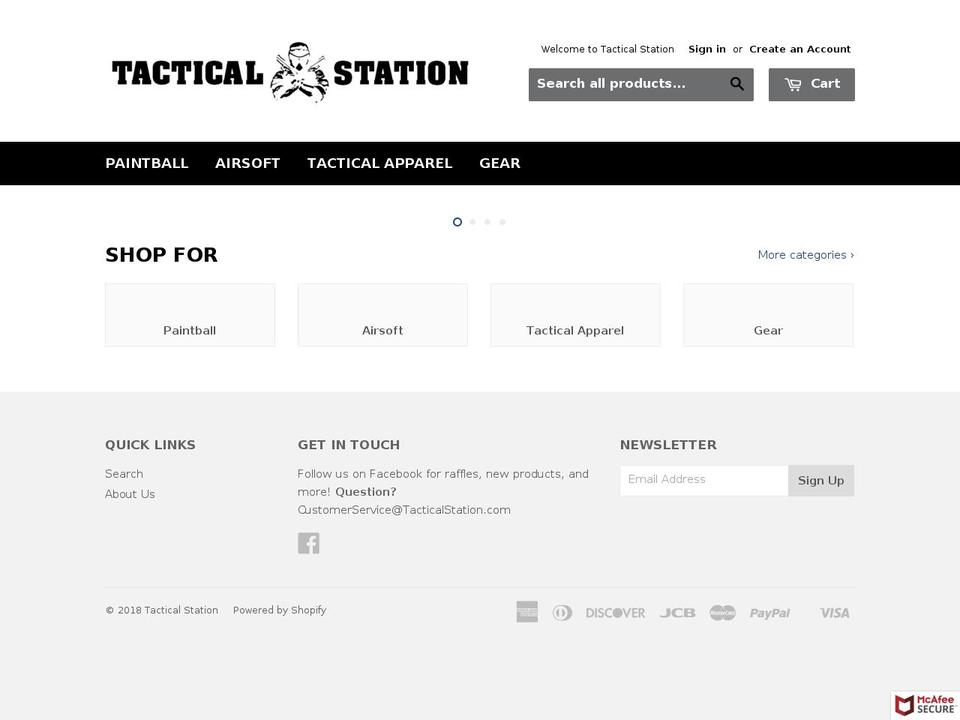The height and width of the screenshot is (720, 960).
Task: Click the GET IN TOUCH heading
Action: click(x=348, y=445)
